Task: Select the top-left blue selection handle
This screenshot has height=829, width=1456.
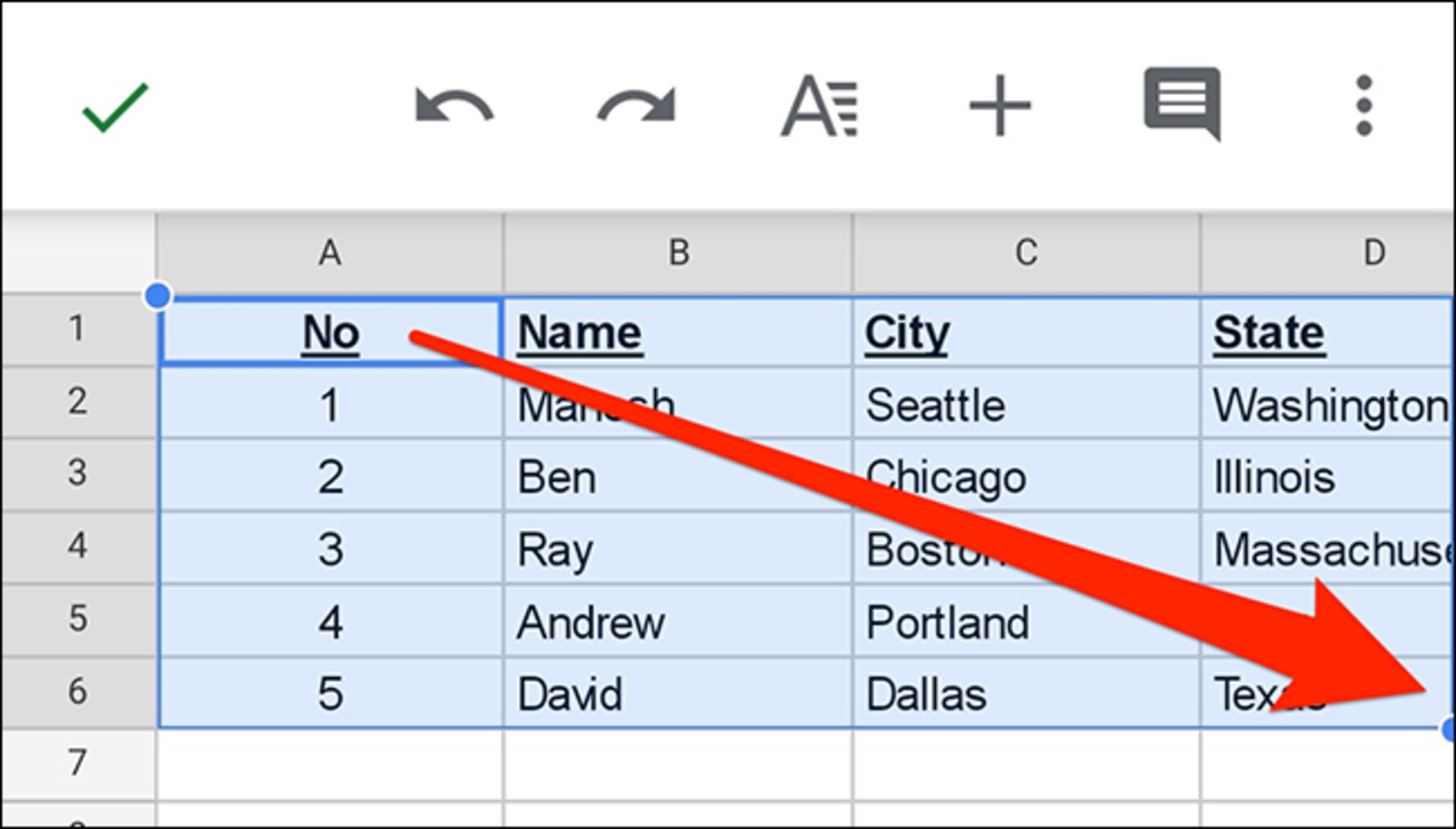Action: tap(158, 296)
